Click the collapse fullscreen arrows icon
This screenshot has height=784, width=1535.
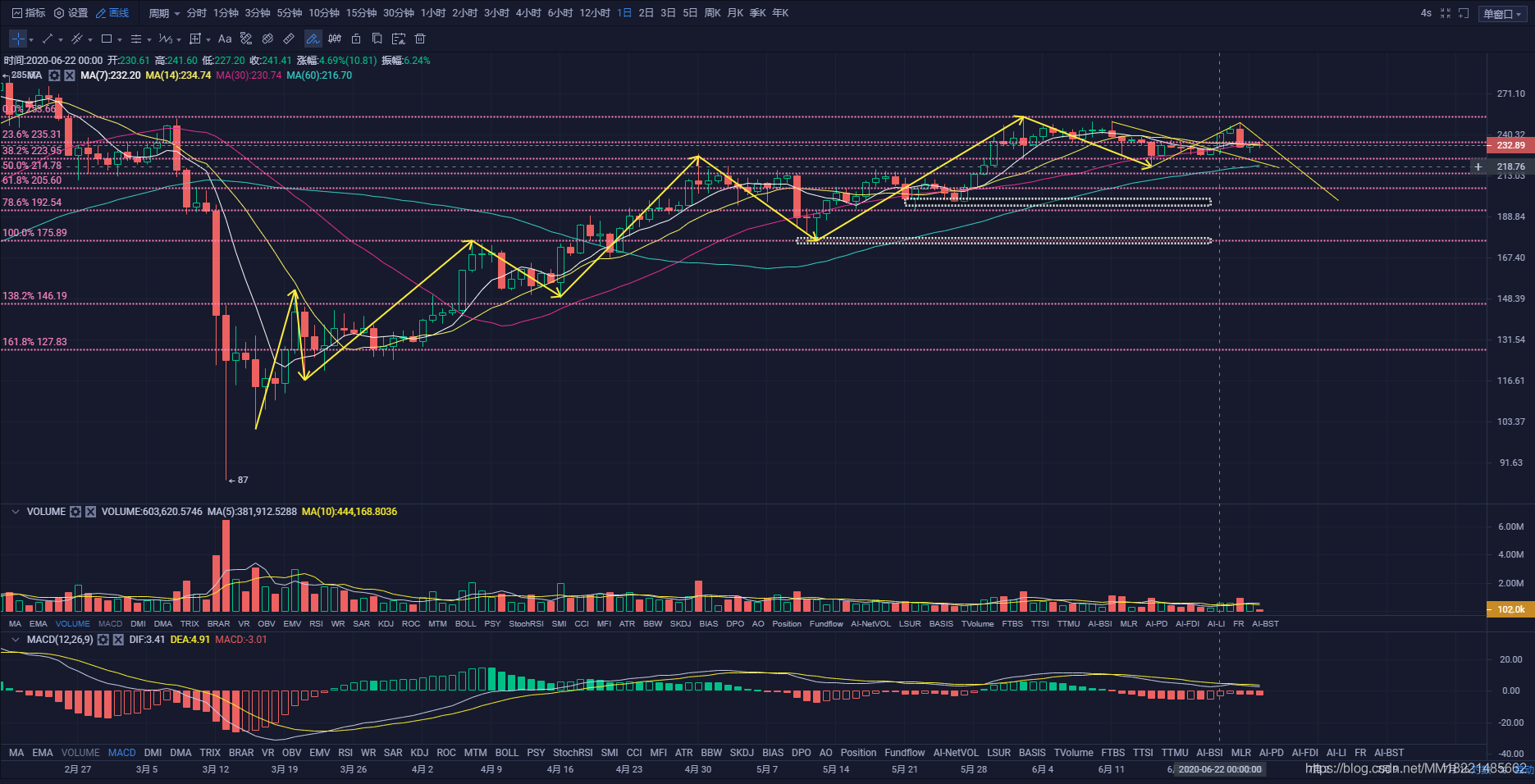pos(1446,13)
